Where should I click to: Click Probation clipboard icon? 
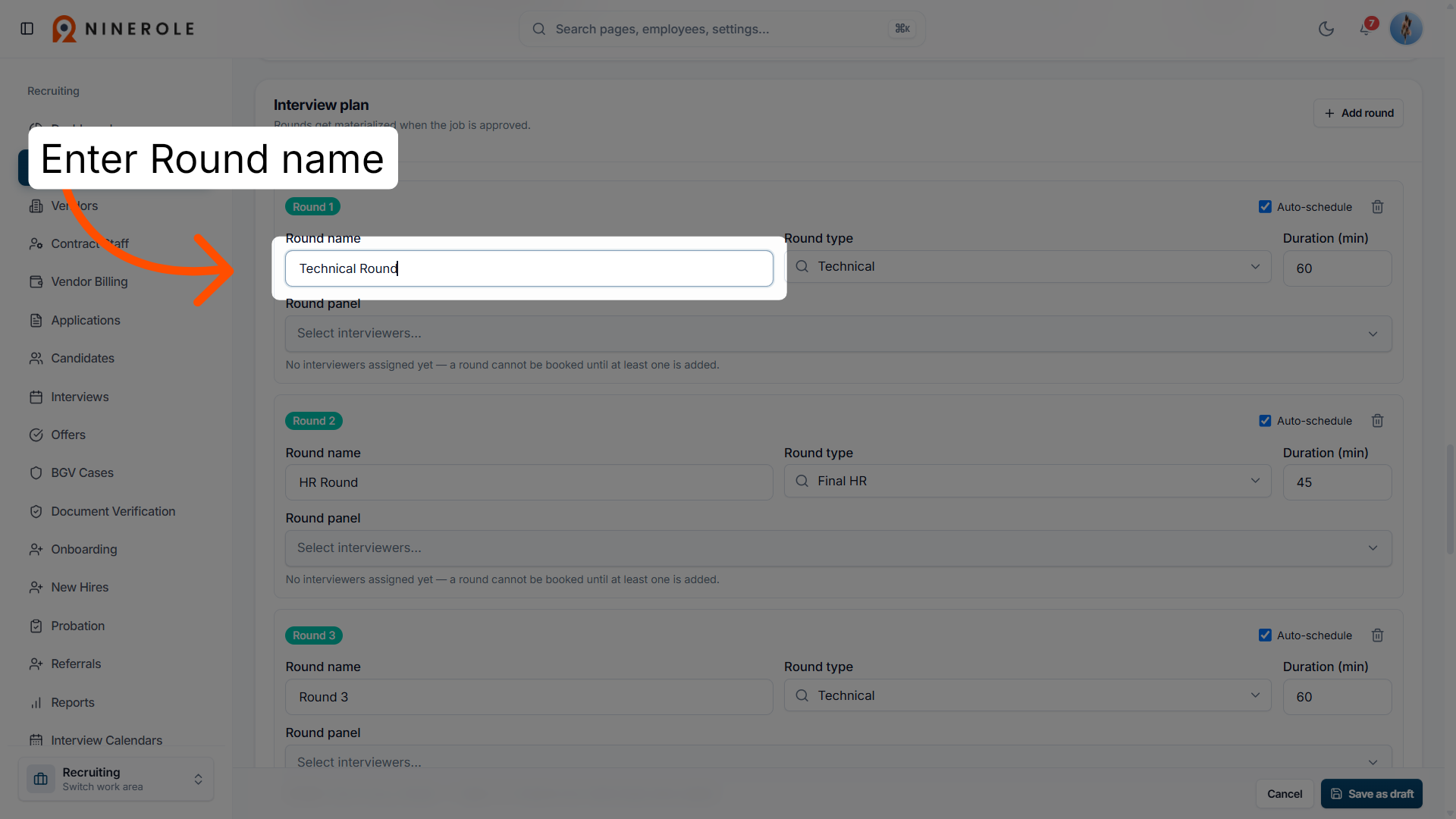click(x=36, y=626)
